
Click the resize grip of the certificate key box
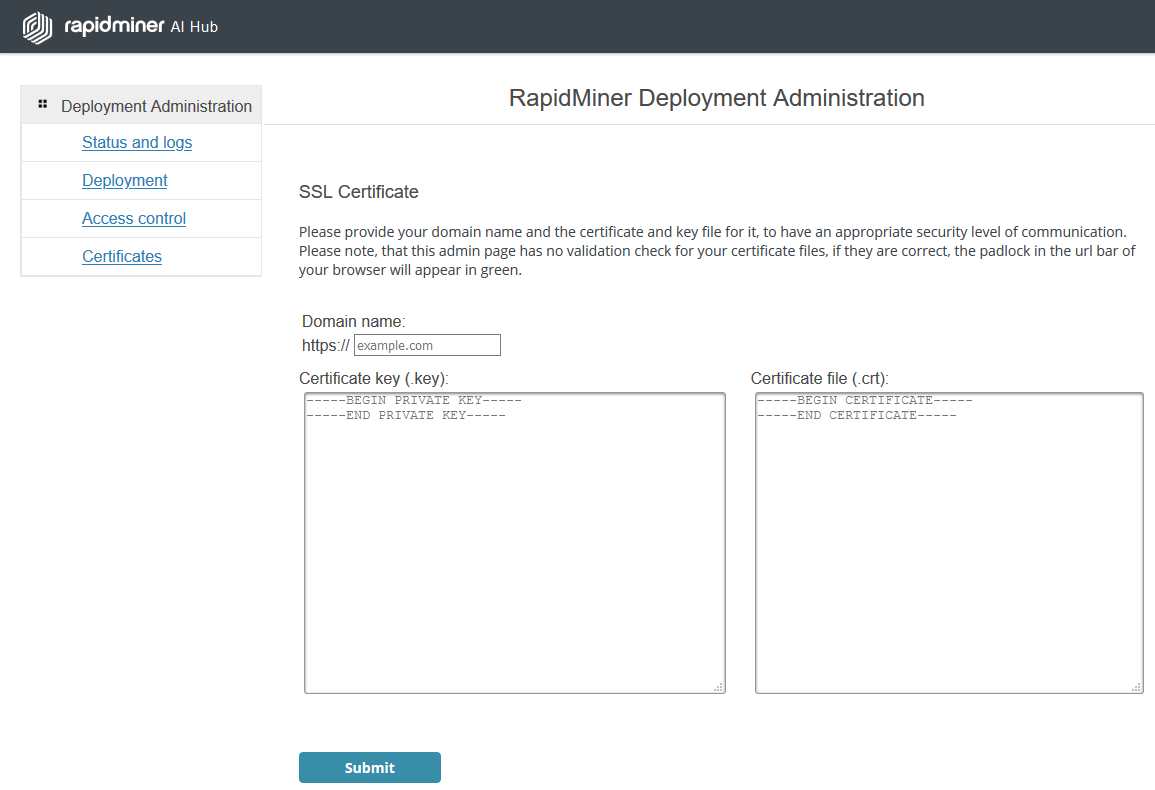pyautogui.click(x=720, y=687)
